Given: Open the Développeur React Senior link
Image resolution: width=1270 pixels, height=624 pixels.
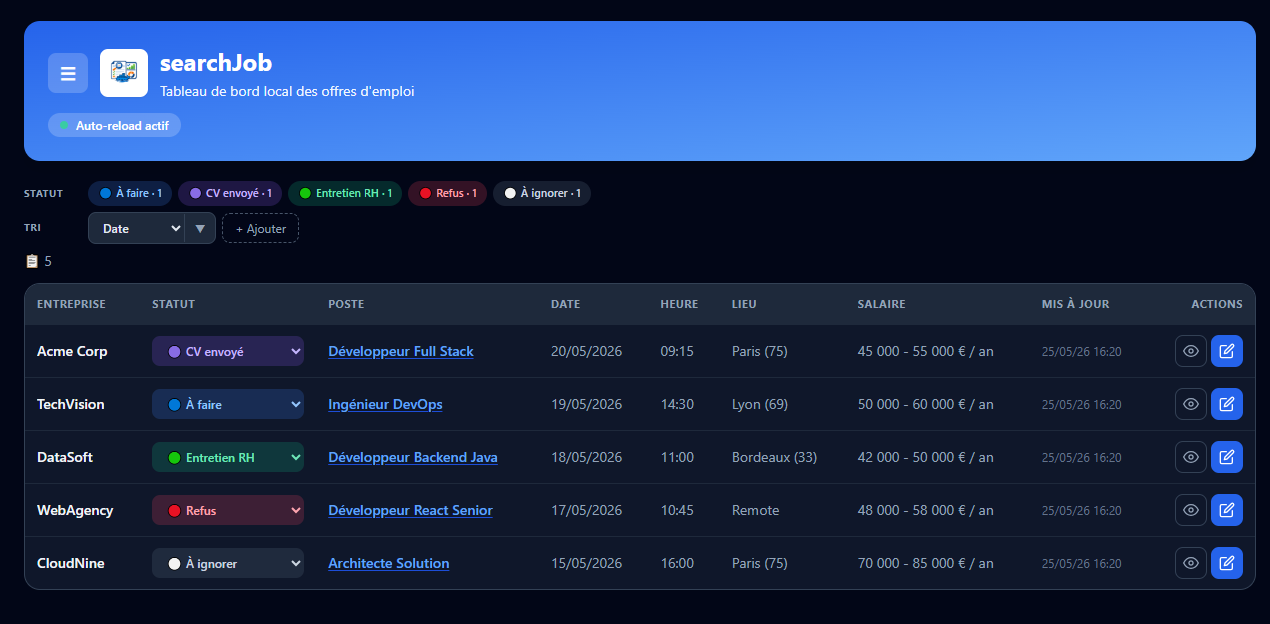Looking at the screenshot, I should [410, 510].
